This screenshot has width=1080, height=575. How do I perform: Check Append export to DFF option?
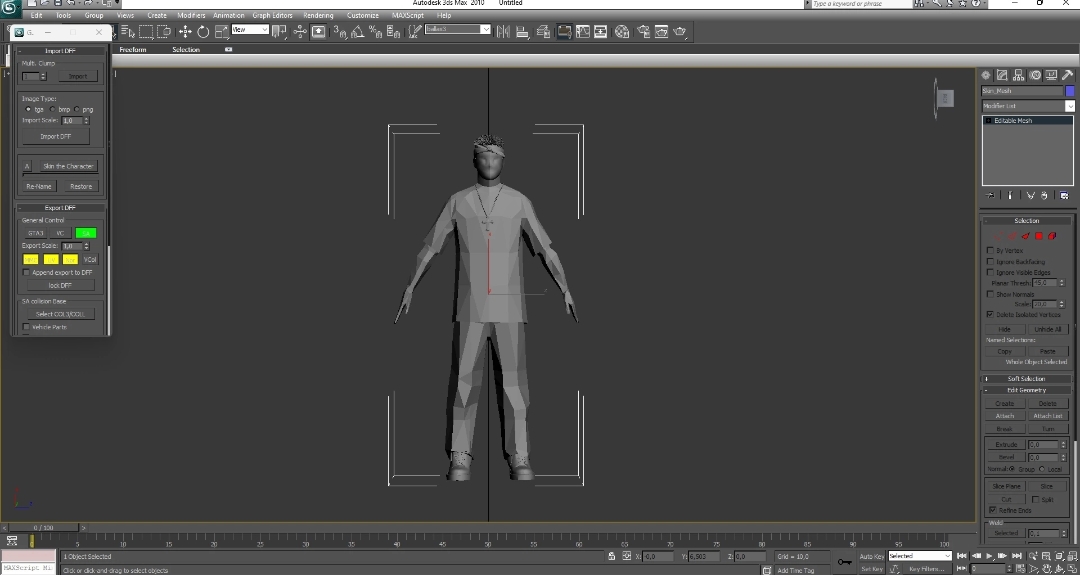(x=26, y=272)
